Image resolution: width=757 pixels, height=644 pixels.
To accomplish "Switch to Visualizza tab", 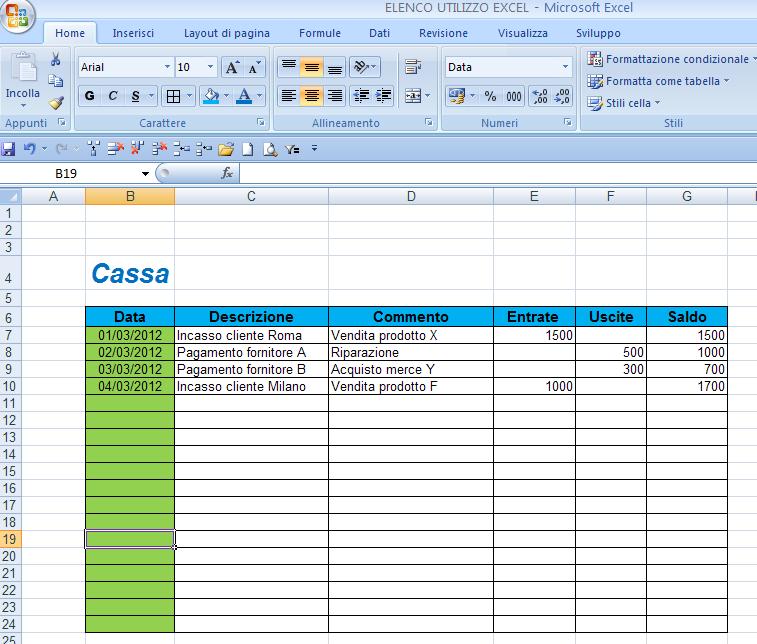I will 522,33.
